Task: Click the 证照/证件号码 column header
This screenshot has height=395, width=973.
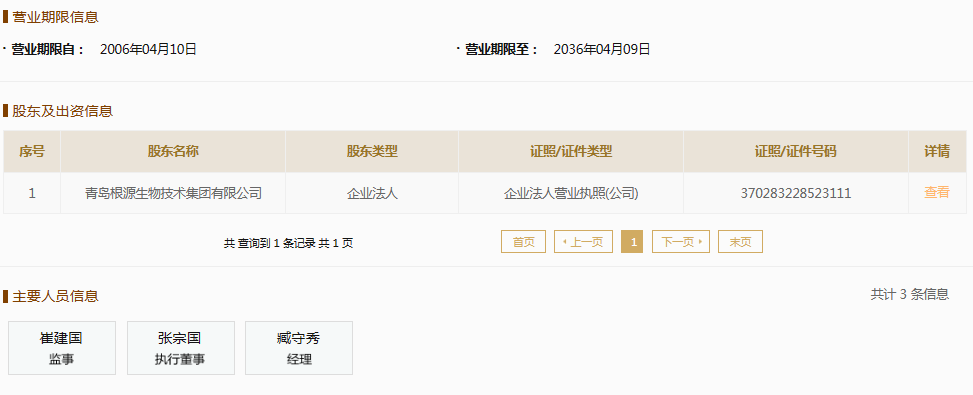Action: click(796, 151)
